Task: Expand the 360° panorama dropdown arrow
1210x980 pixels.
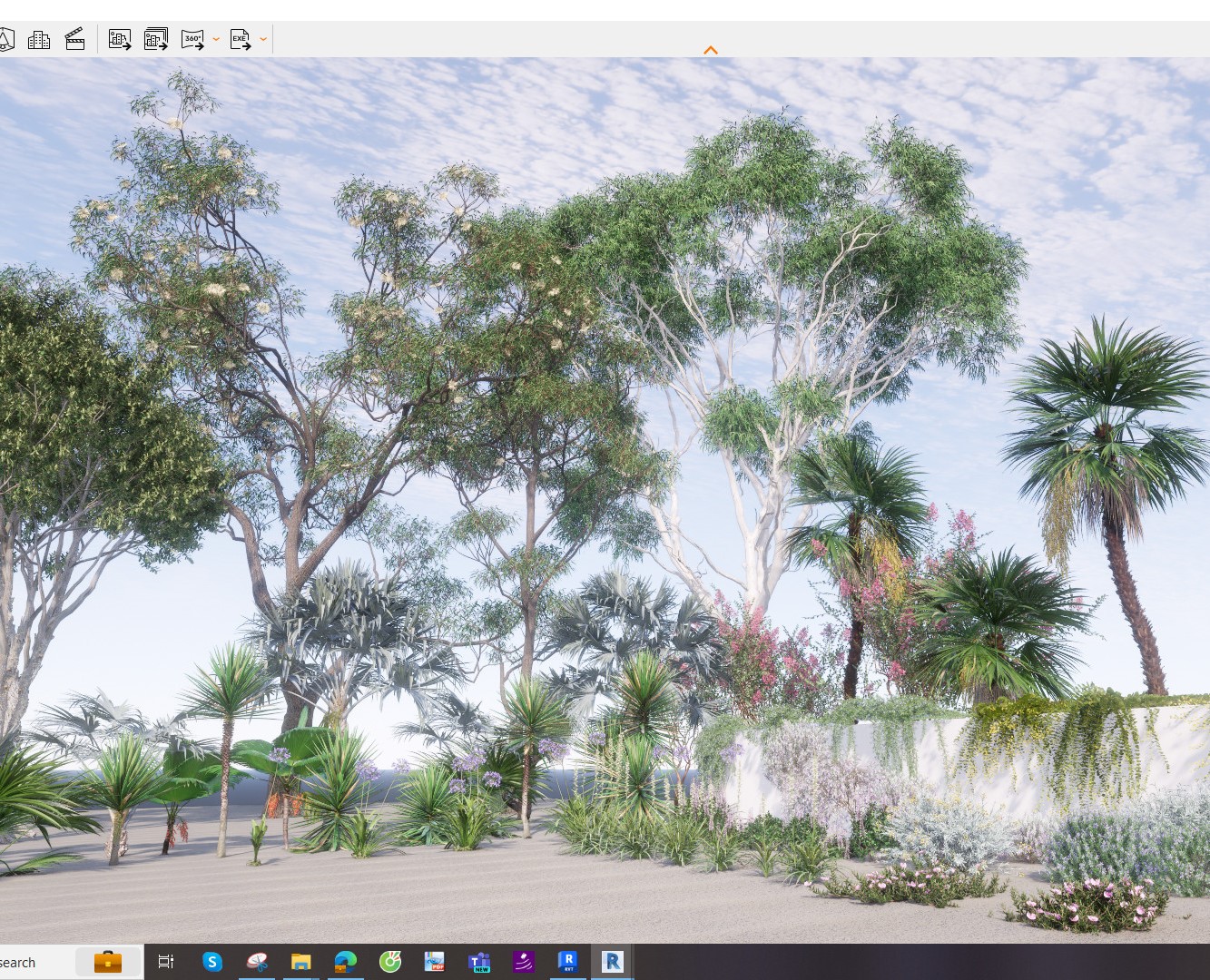Action: [216, 40]
